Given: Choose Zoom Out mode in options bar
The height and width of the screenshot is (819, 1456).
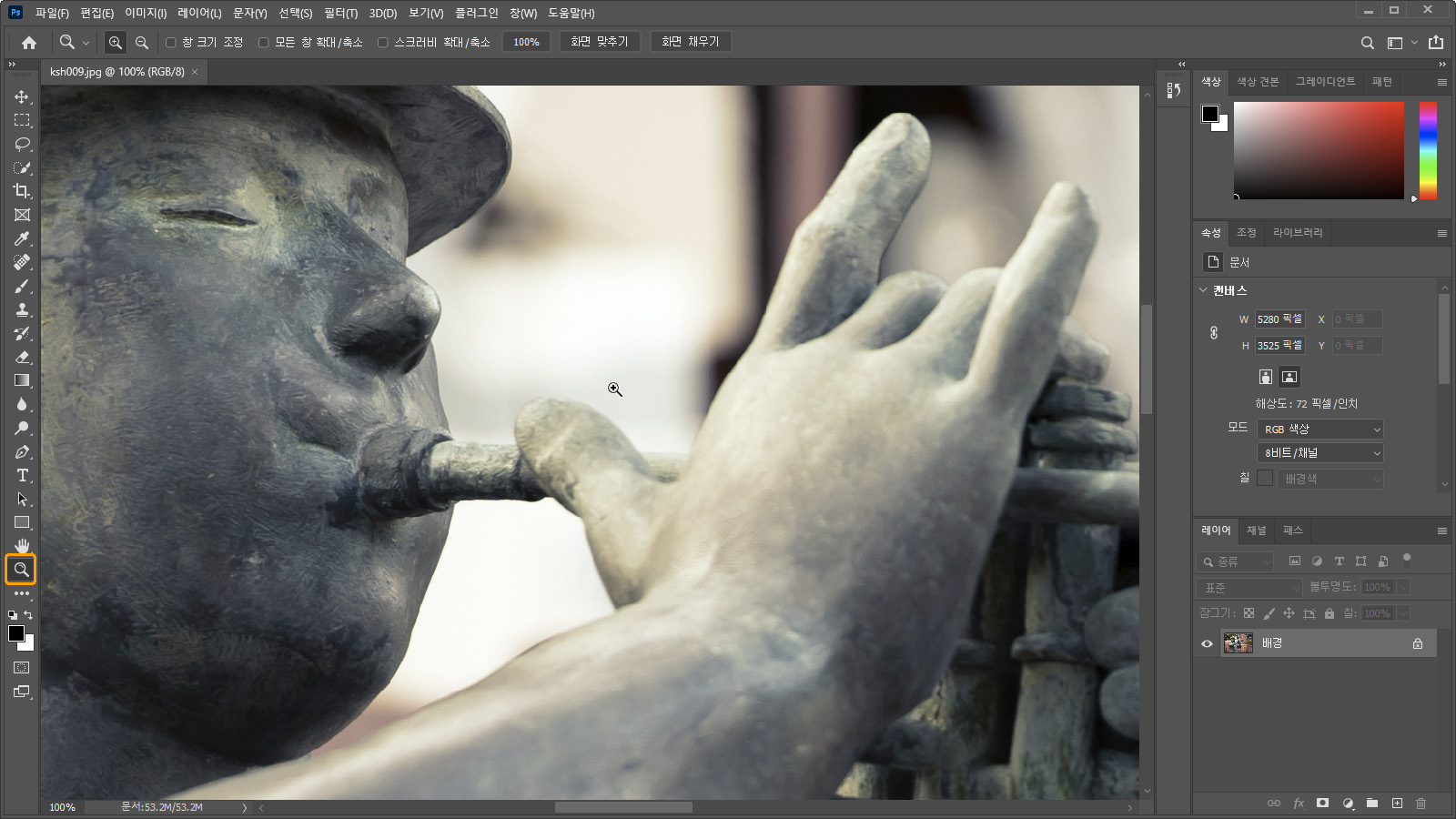Looking at the screenshot, I should [142, 42].
